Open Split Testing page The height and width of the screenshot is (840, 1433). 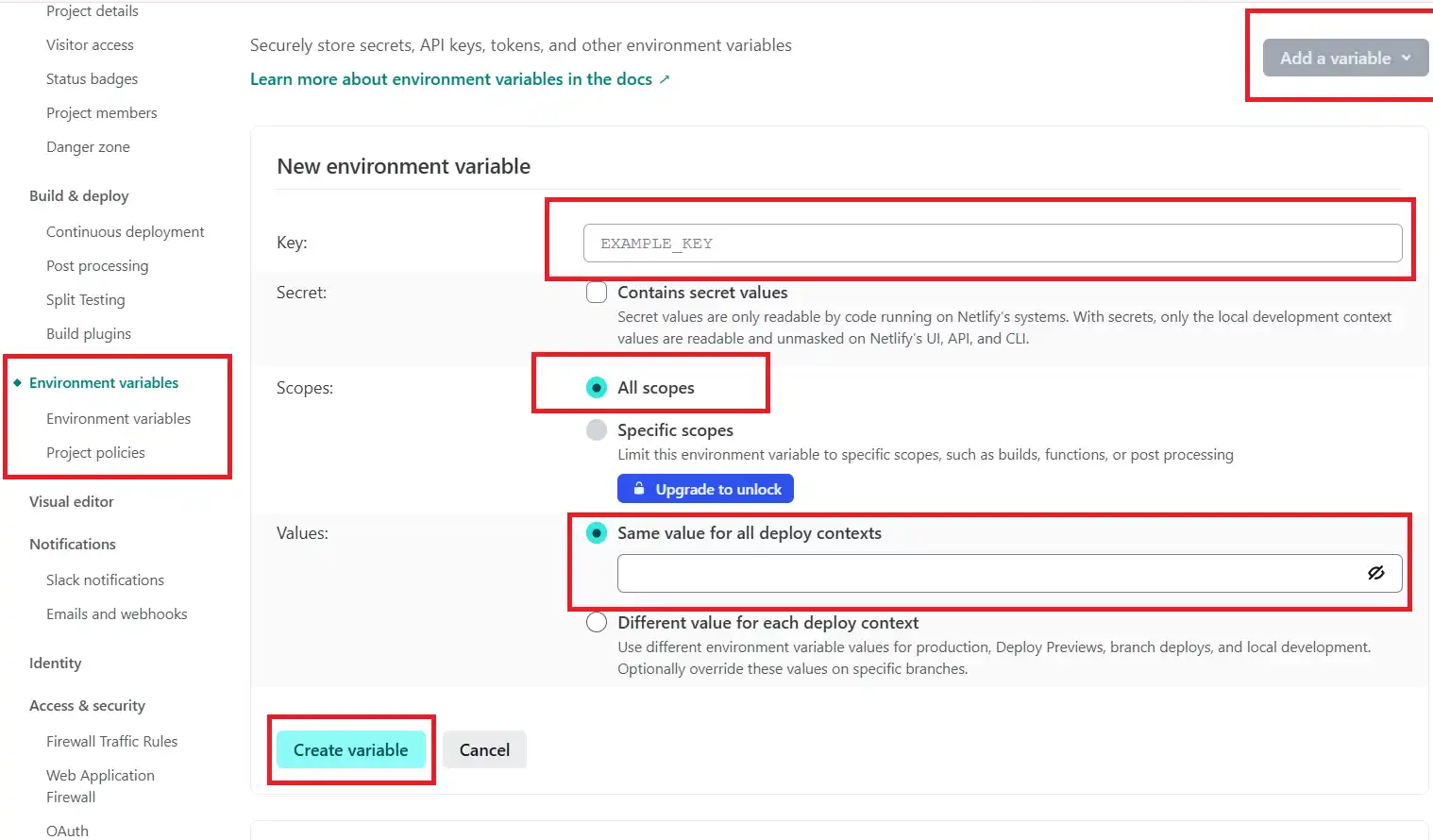[86, 300]
